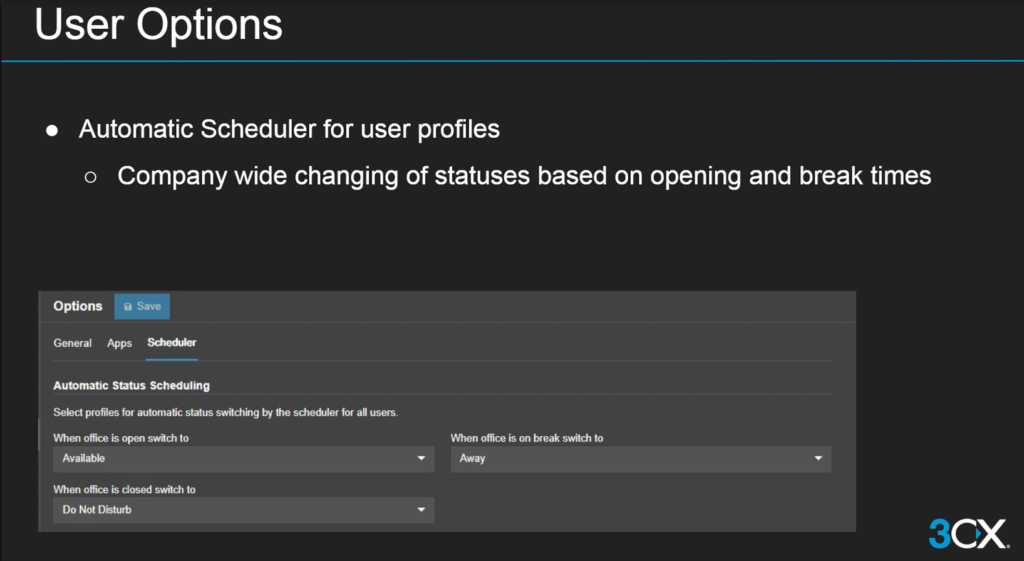Click the Automatic Scheduler for user profiles bullet
1024x561 pixels.
289,130
